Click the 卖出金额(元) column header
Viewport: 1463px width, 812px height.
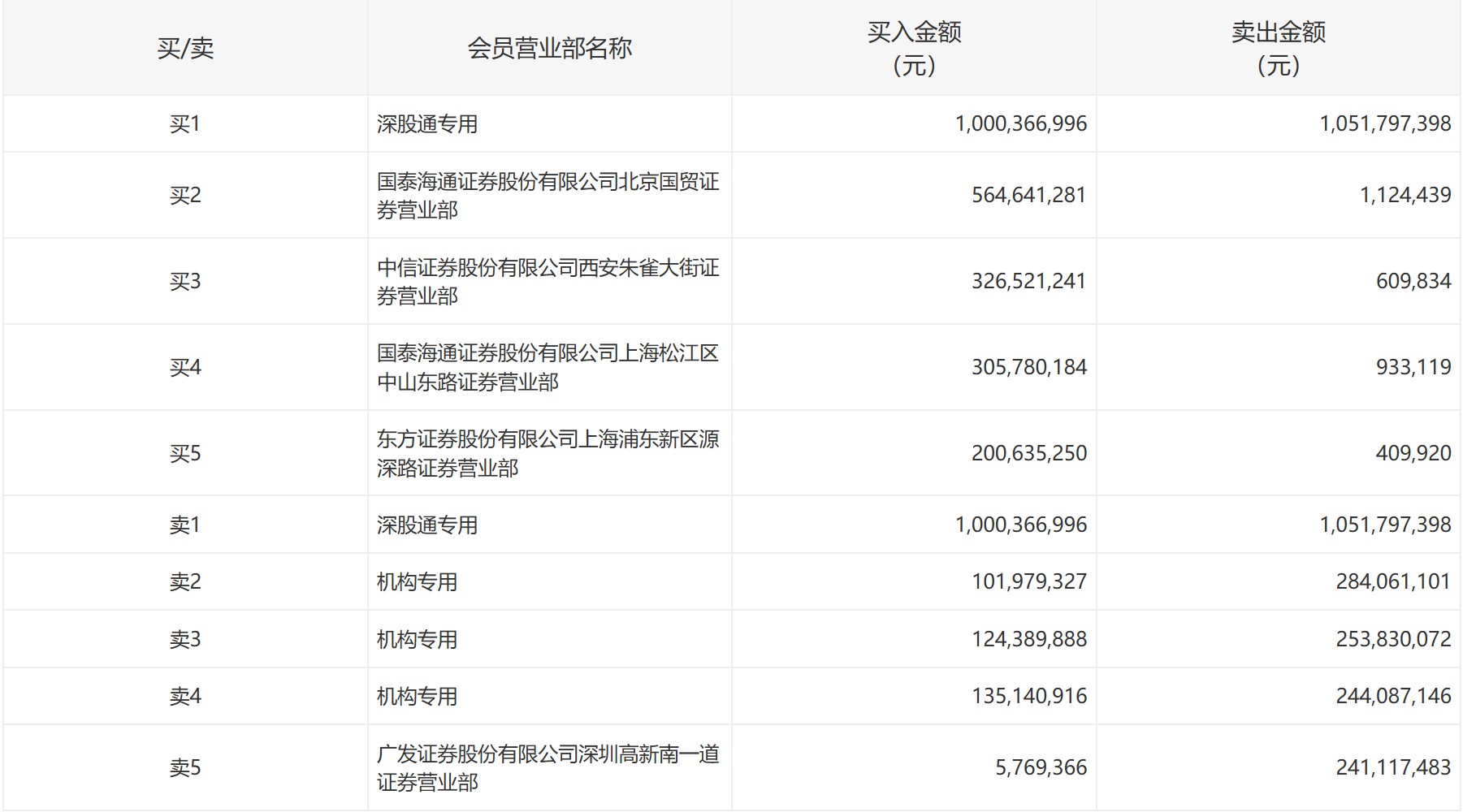click(1279, 48)
